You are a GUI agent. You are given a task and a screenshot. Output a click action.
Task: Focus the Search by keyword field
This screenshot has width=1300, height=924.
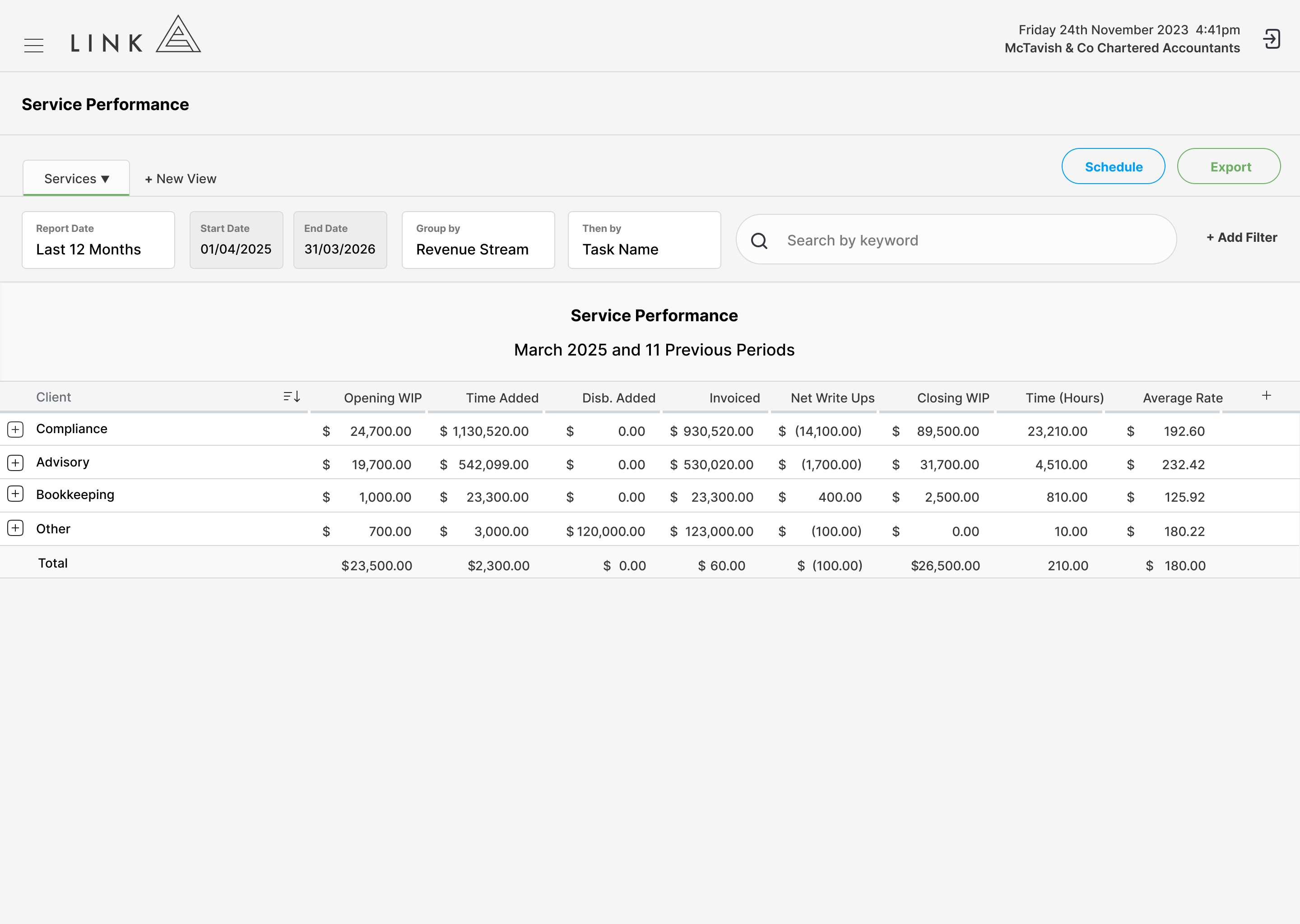coord(956,240)
